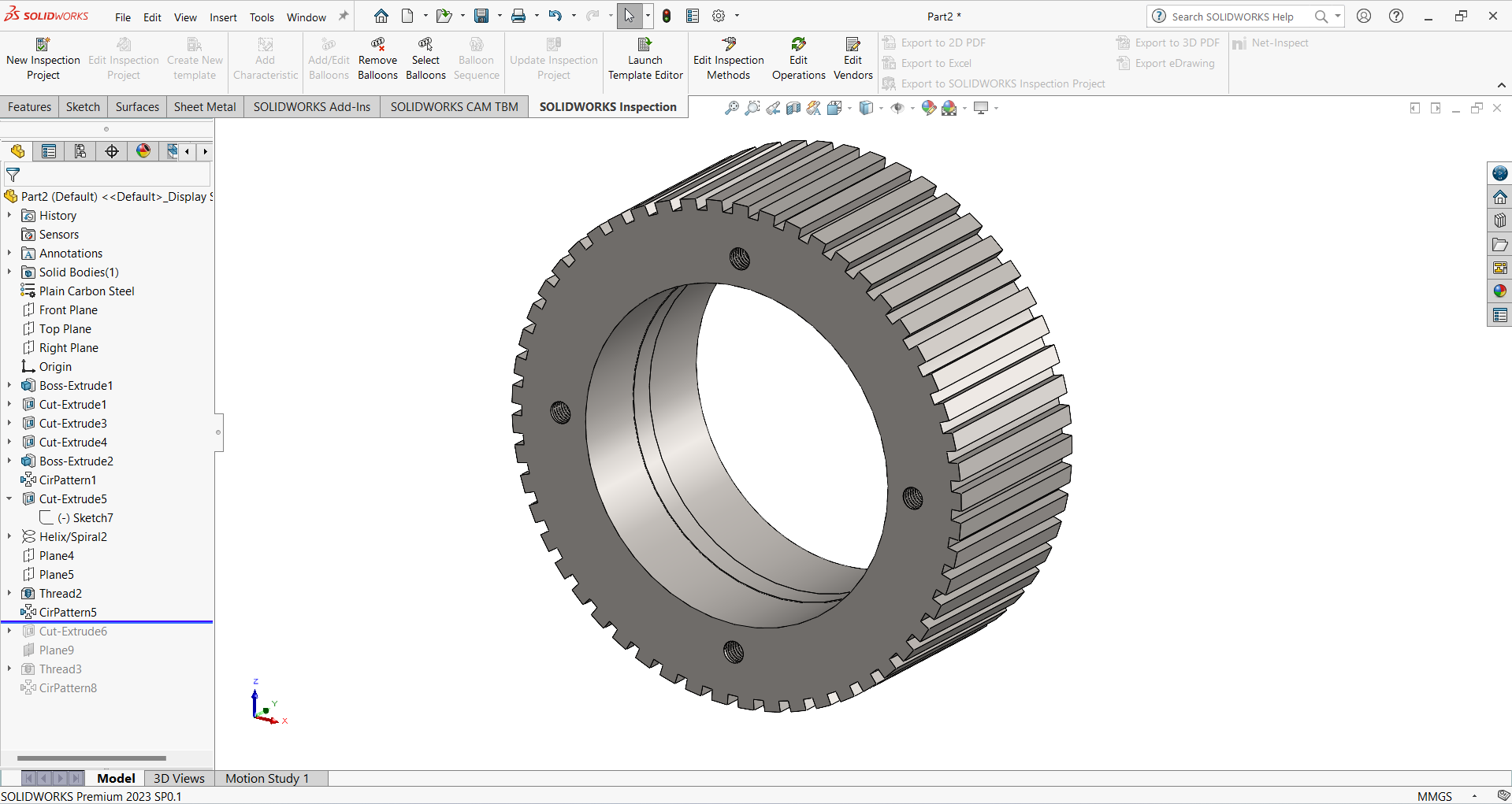Open the Display Style dropdown arrow
Screen dimensions: 1512x804
tap(881, 108)
